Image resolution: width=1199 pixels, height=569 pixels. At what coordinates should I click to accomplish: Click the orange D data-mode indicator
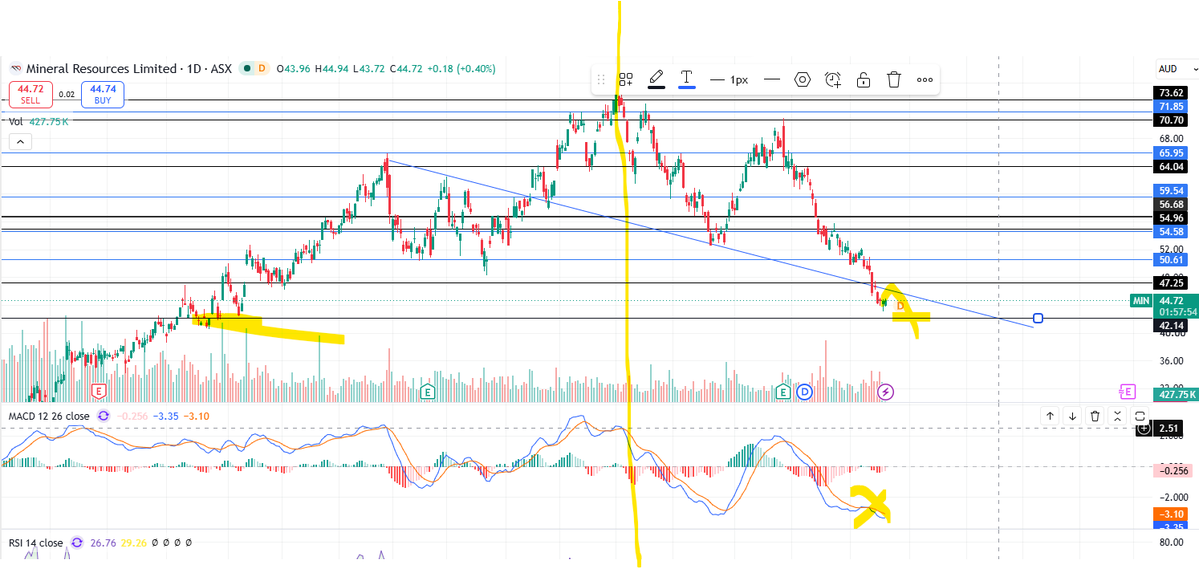pos(262,69)
